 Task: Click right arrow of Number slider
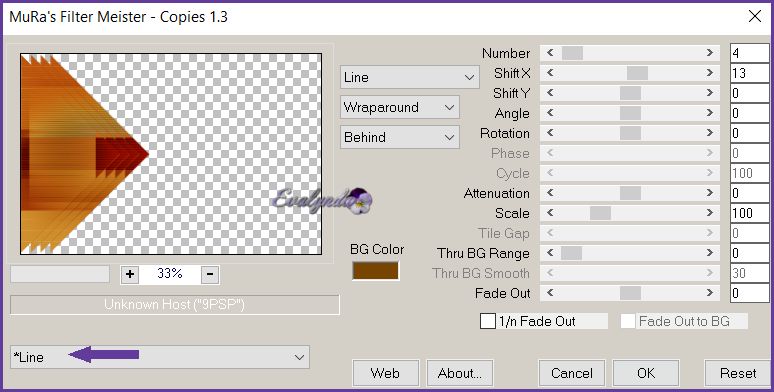pos(709,53)
